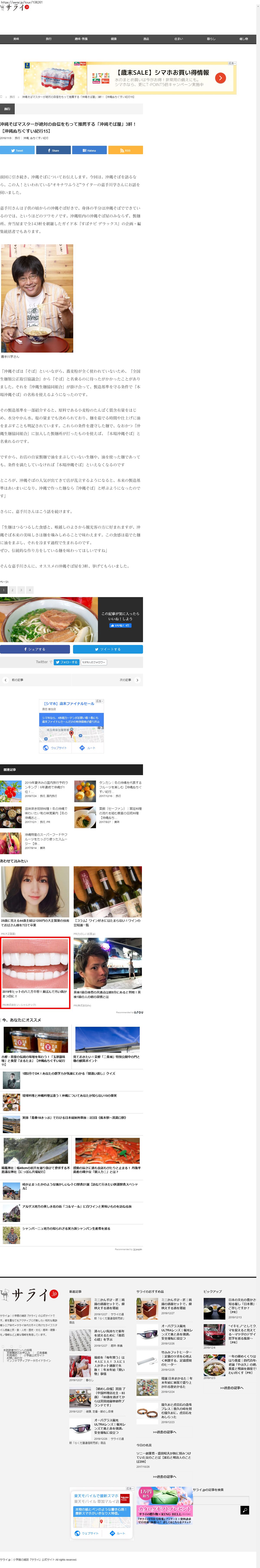Click the Twitter フォローする follow button
Viewport: 260px width, 1568px height.
[x=66, y=662]
